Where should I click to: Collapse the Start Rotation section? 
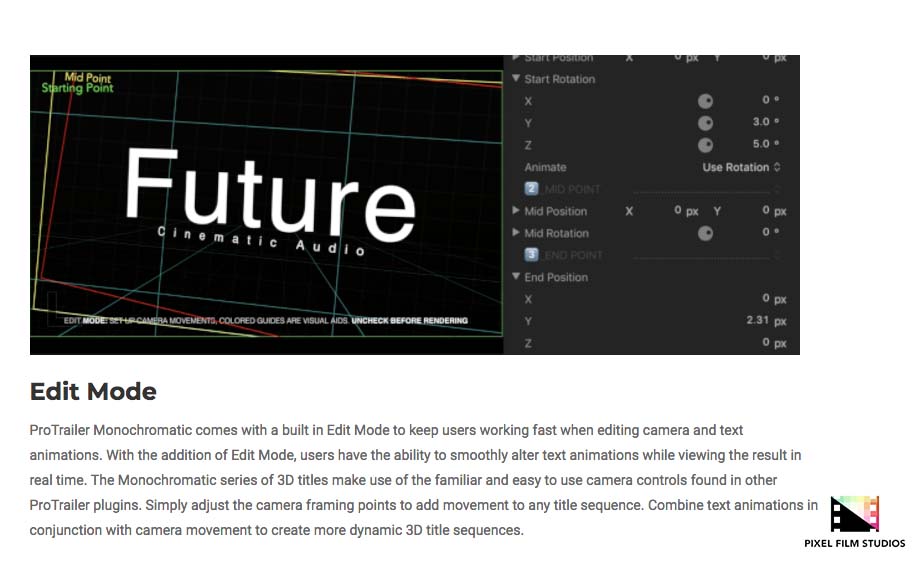[x=516, y=78]
